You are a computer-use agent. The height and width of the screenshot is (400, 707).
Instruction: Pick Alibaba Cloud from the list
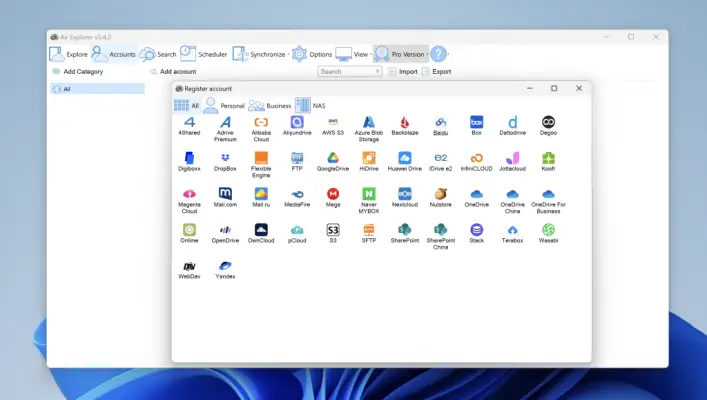(x=261, y=129)
